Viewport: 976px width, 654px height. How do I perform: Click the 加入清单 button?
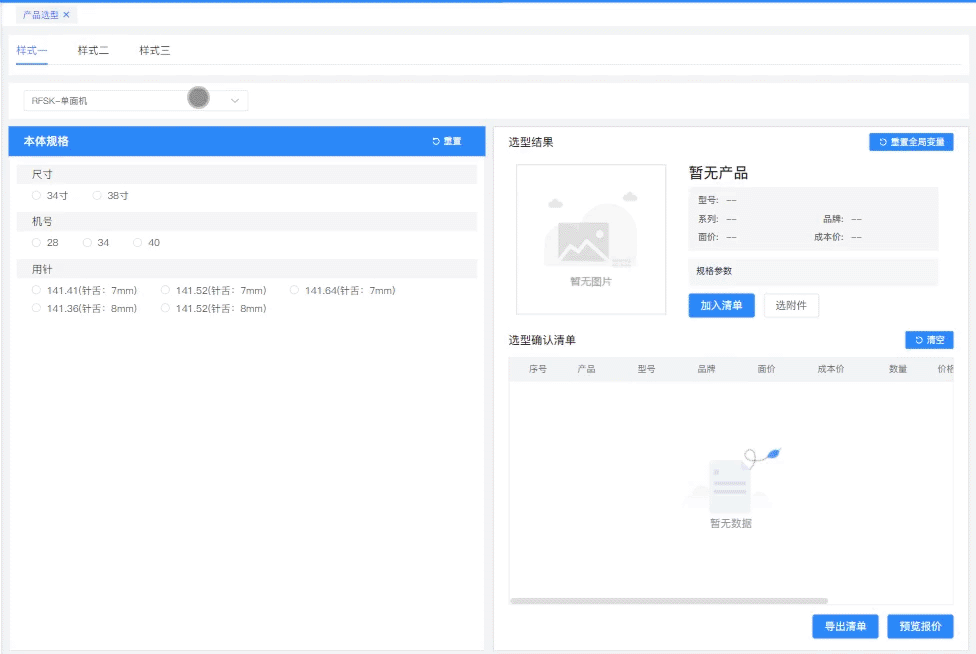coord(721,306)
